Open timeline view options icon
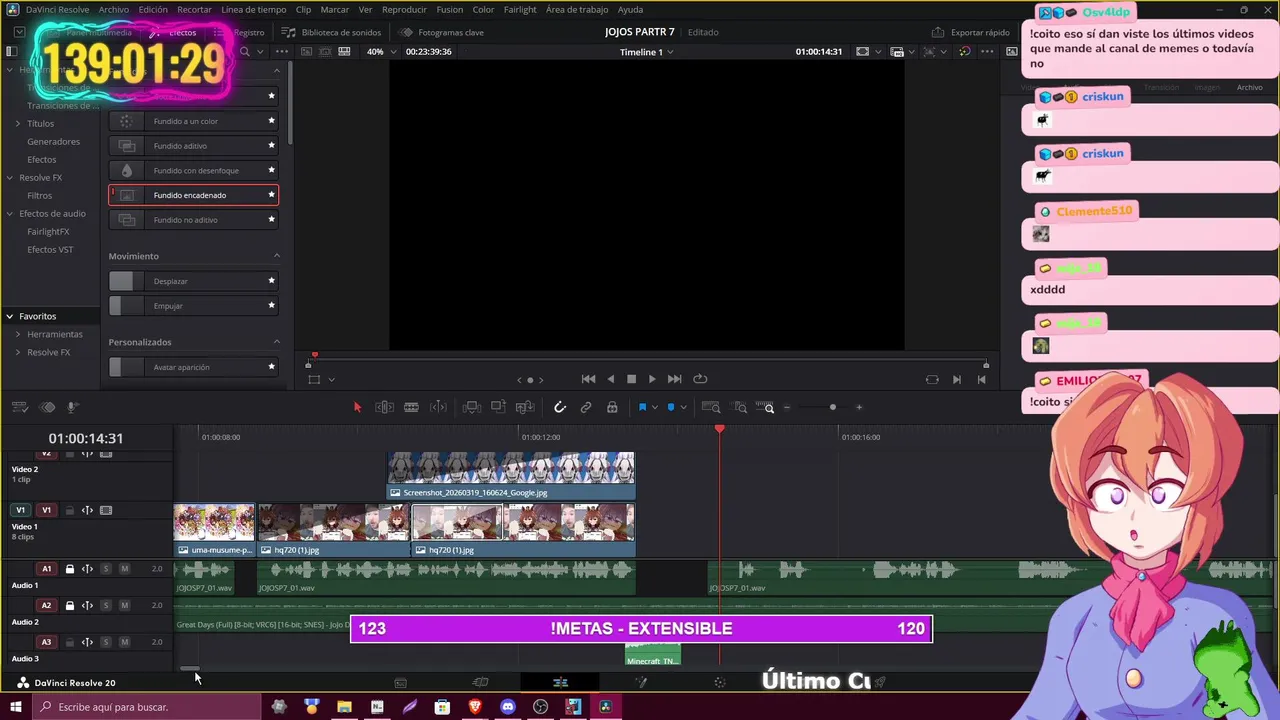 (x=18, y=407)
